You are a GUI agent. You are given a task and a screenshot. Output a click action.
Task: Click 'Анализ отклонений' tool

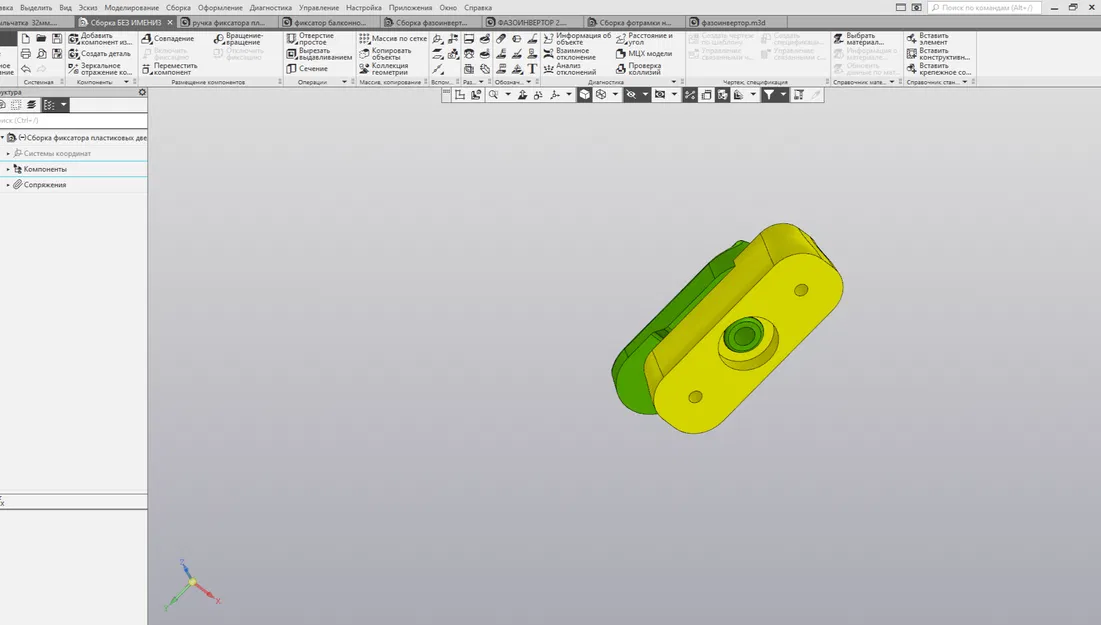click(569, 69)
